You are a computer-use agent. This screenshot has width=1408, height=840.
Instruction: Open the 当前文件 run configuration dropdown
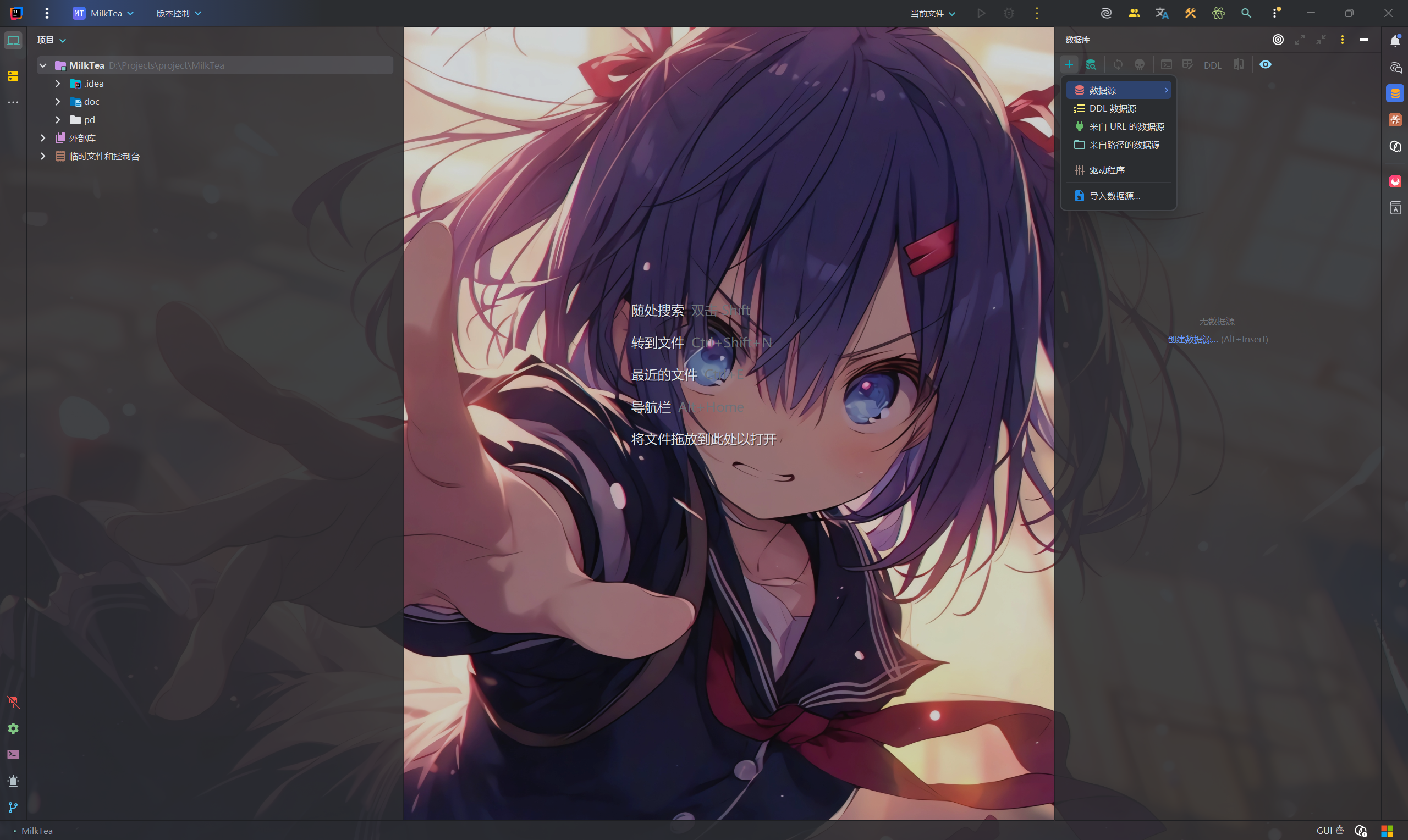pyautogui.click(x=932, y=14)
